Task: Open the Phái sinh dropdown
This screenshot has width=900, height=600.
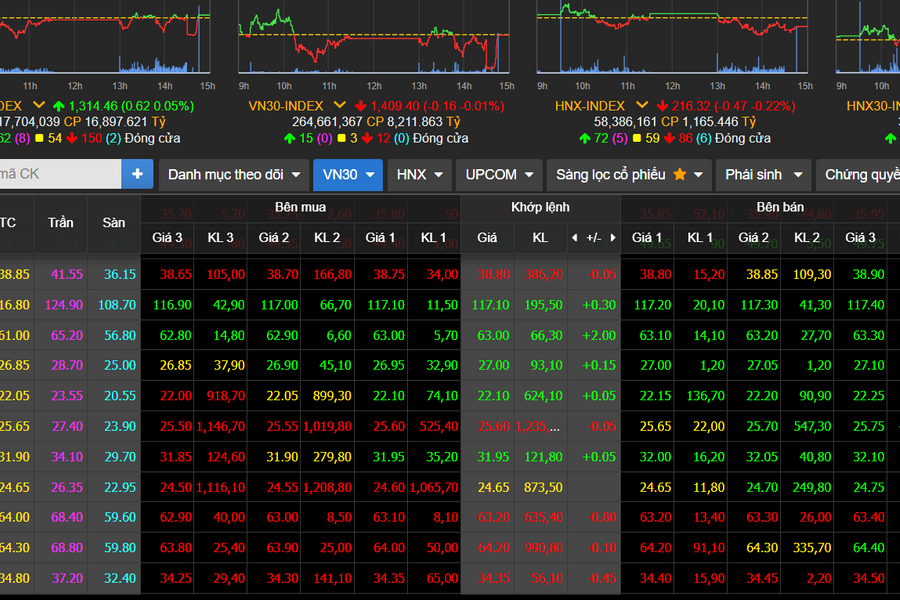Action: [x=763, y=175]
